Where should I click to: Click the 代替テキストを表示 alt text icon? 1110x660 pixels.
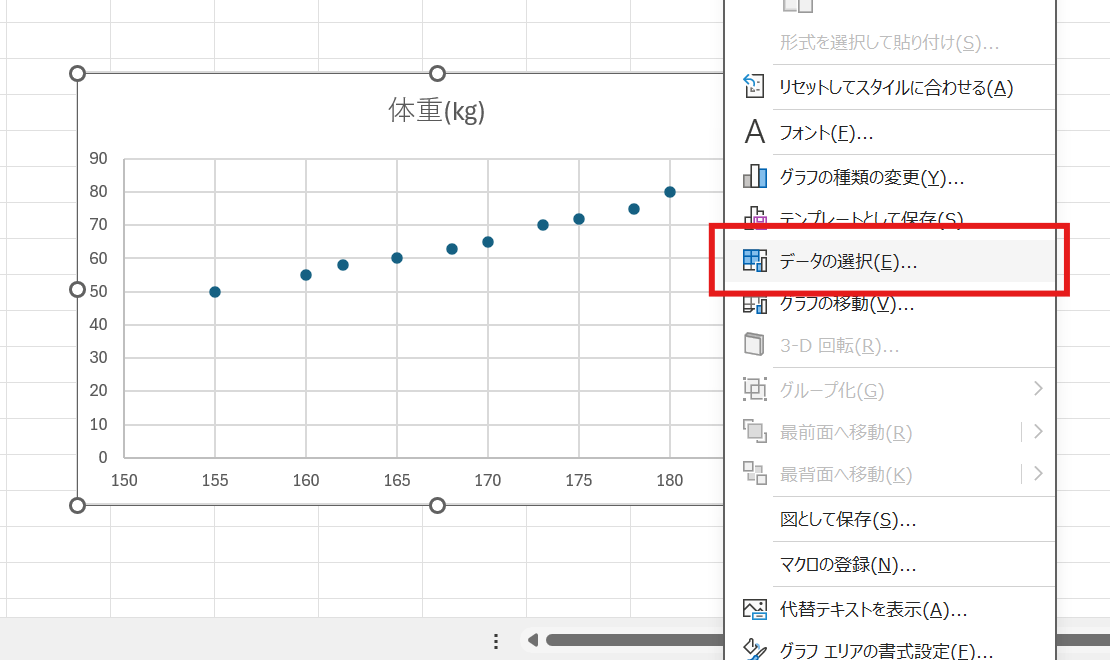[755, 607]
